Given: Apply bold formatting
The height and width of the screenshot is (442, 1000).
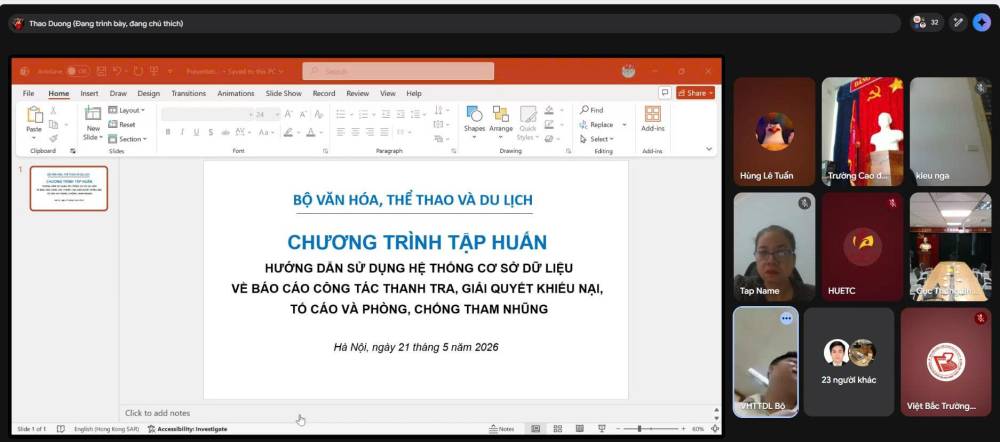Looking at the screenshot, I should click(x=168, y=132).
